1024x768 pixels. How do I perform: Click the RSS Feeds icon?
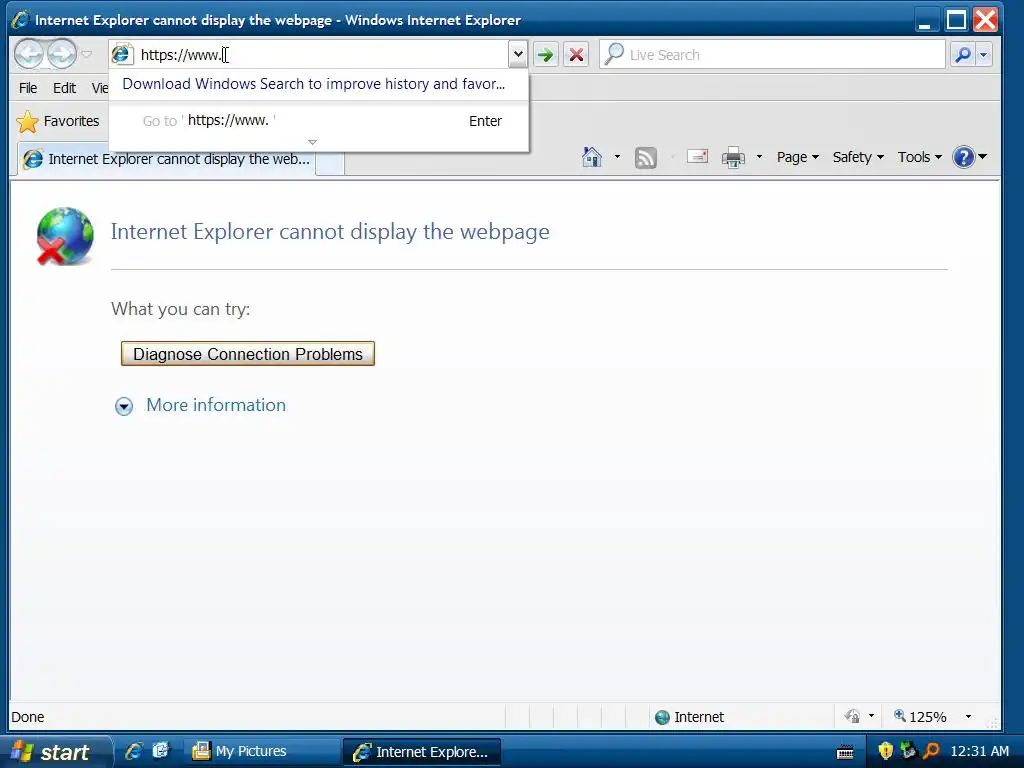[645, 157]
